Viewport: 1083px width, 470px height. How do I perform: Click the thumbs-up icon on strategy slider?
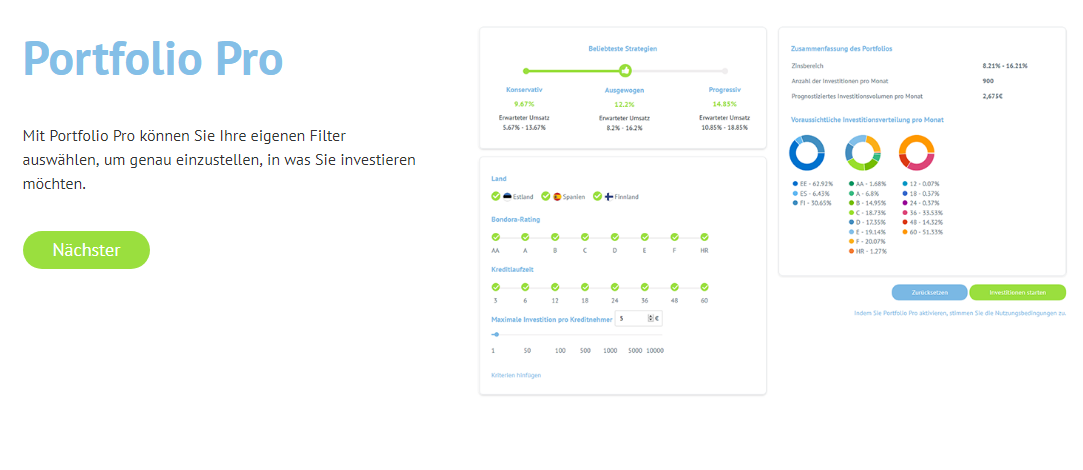click(625, 71)
